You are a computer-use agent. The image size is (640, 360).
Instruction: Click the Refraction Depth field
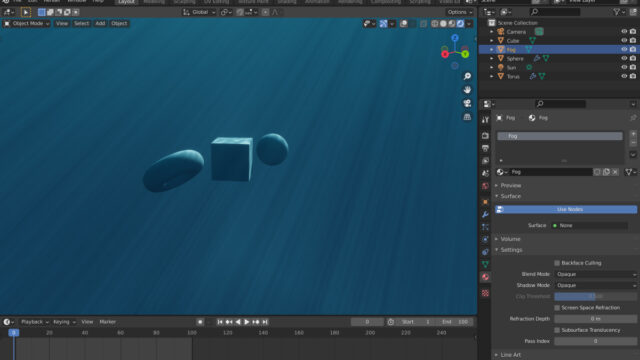pos(596,319)
